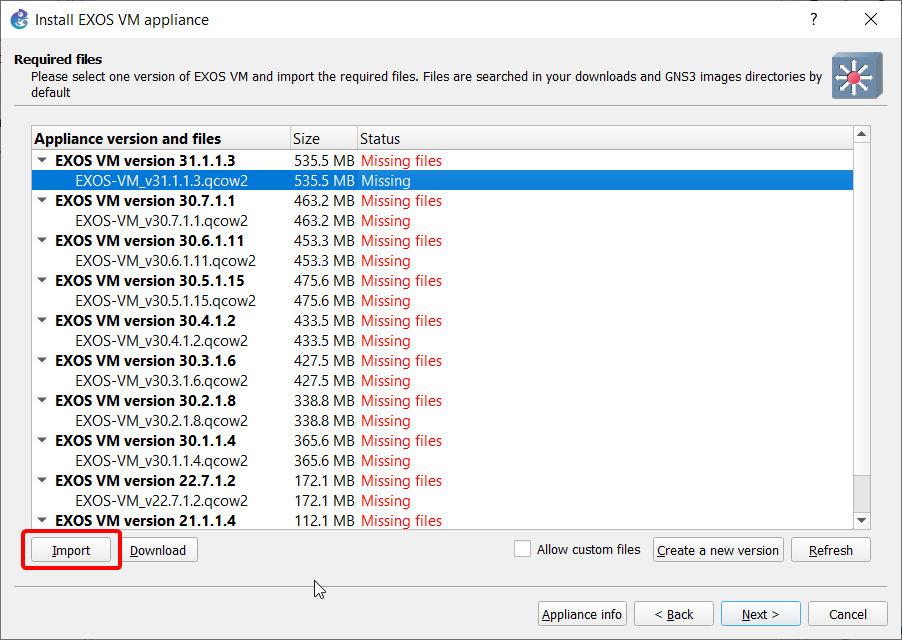Collapse EXOS VM version 30.6.1.11

42,240
